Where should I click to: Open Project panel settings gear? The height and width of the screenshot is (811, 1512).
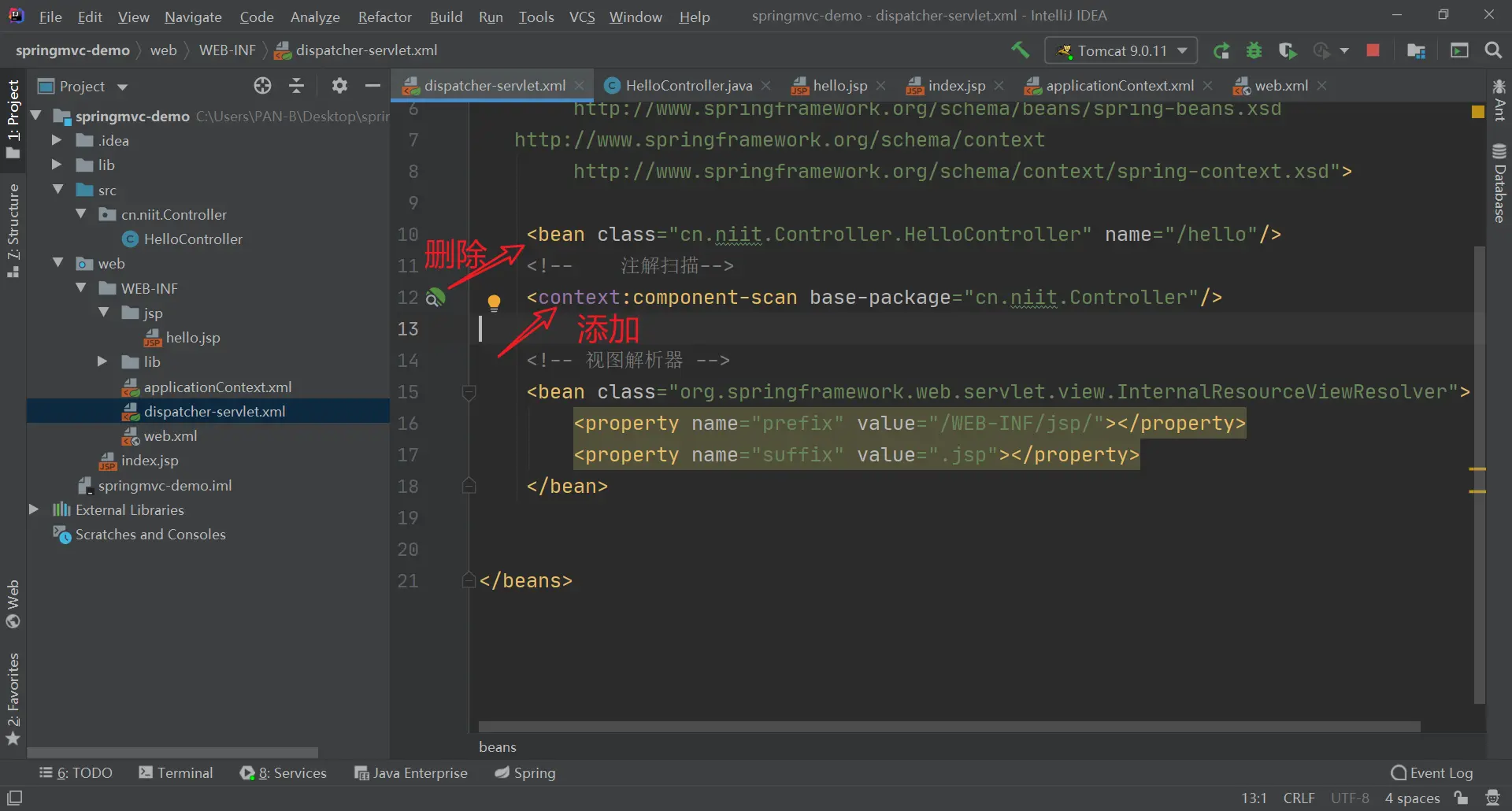[x=339, y=86]
